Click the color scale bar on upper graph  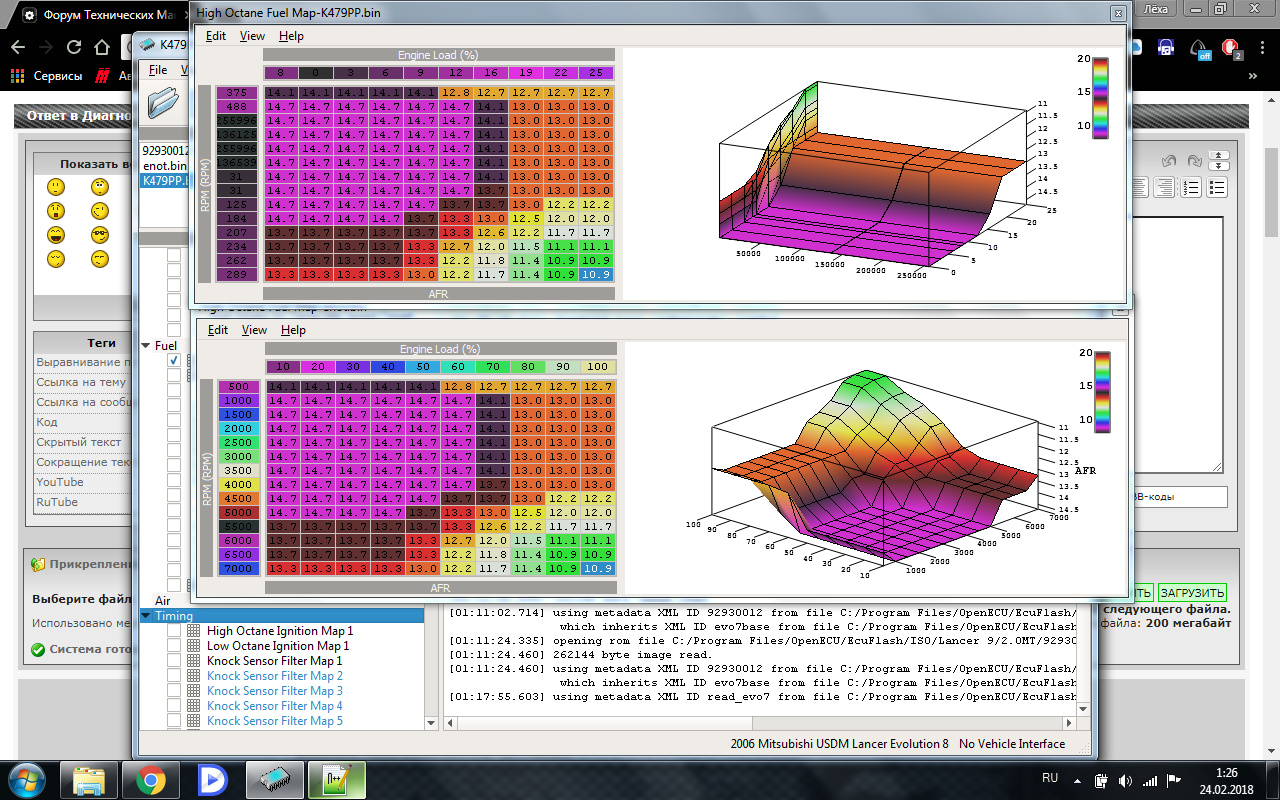1100,97
